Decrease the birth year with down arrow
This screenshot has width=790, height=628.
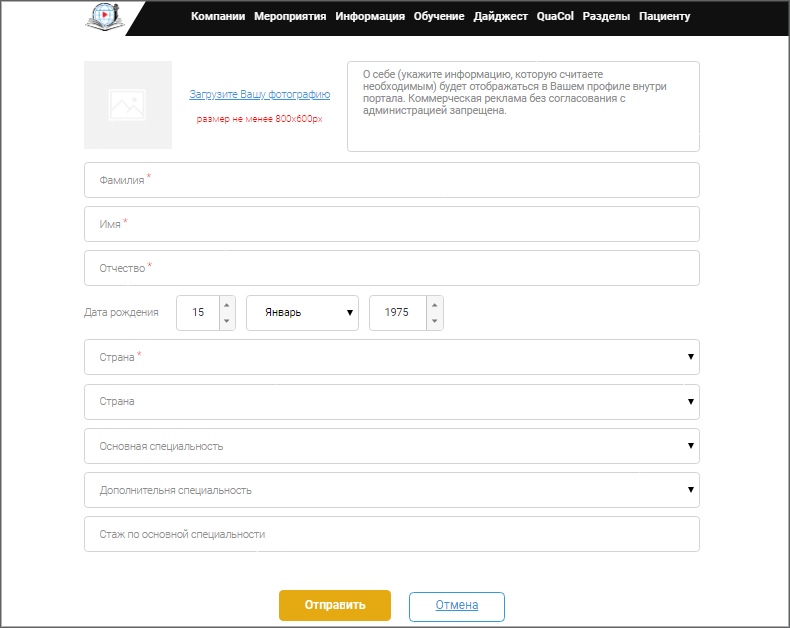pos(434,321)
